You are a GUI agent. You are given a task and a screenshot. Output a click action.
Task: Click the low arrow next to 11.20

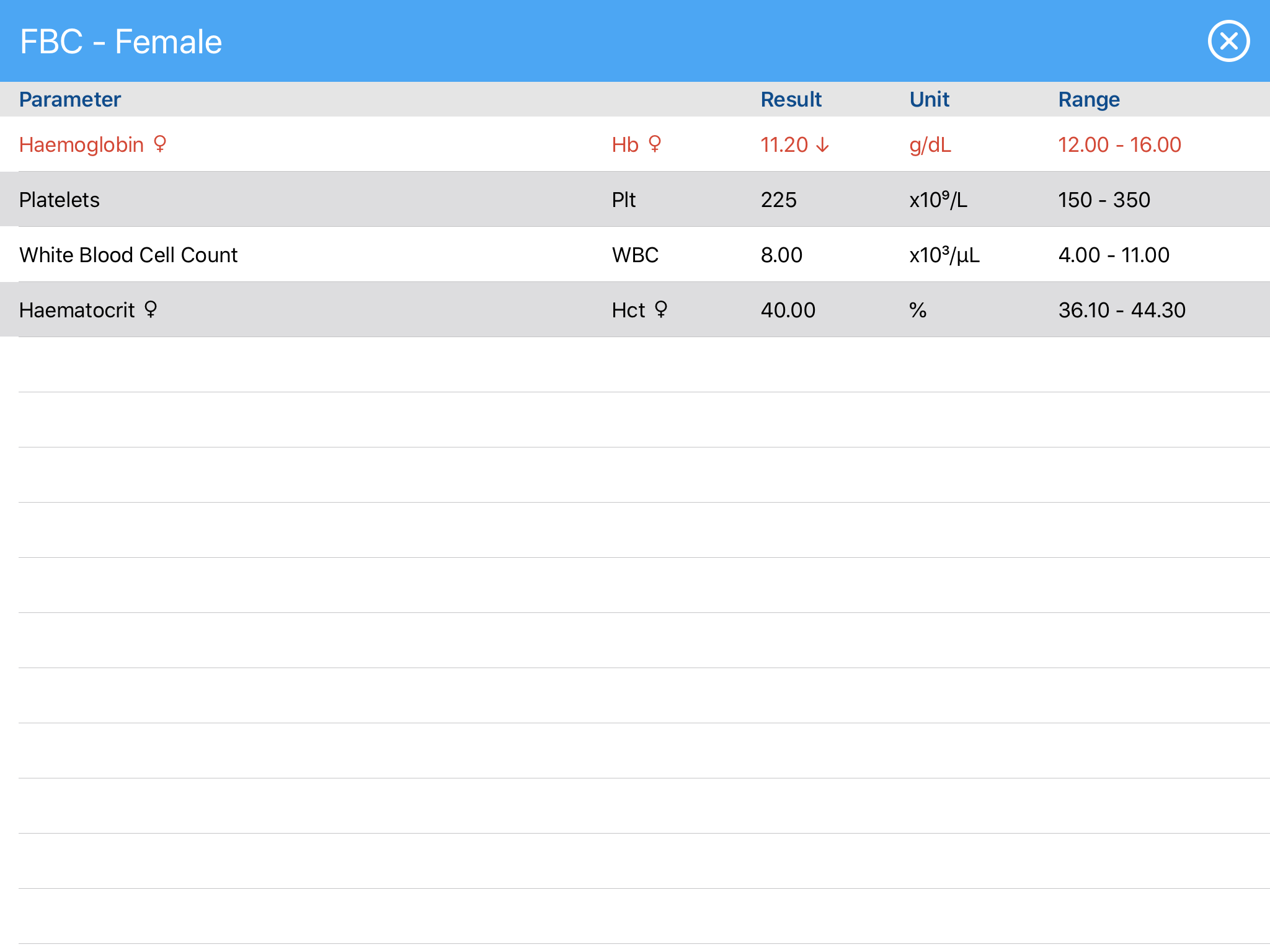click(x=822, y=145)
